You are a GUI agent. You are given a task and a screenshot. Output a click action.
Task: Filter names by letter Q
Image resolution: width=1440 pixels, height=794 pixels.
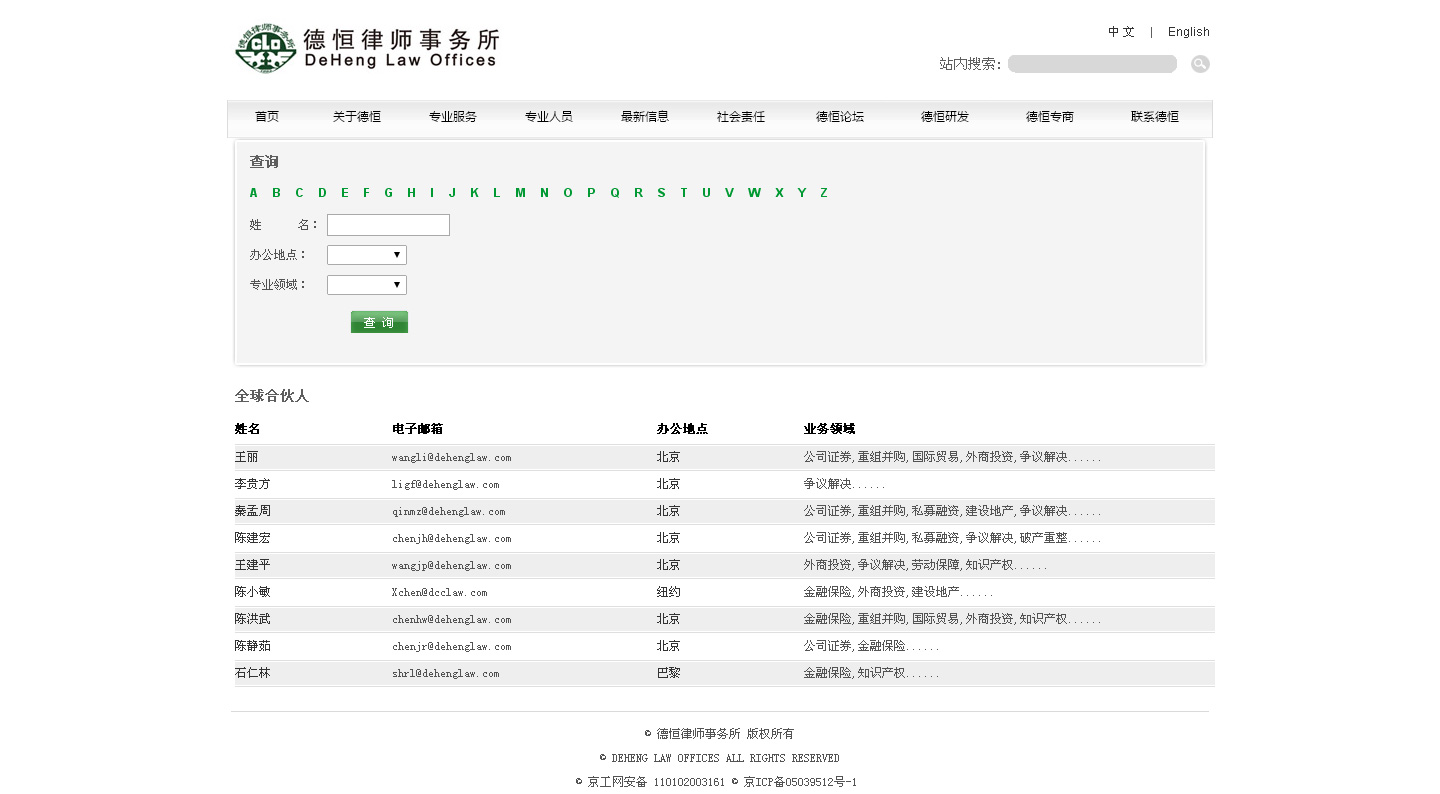(615, 193)
